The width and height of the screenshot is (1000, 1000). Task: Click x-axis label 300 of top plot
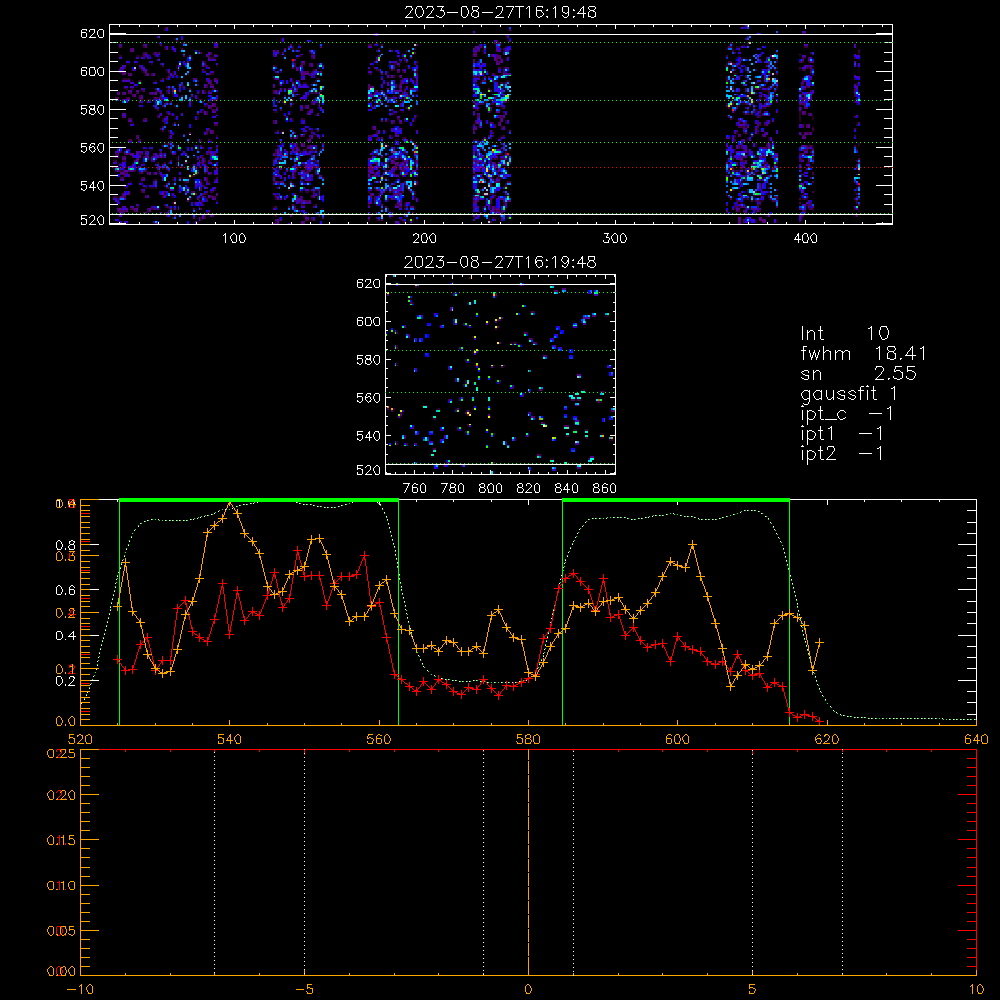(x=614, y=239)
